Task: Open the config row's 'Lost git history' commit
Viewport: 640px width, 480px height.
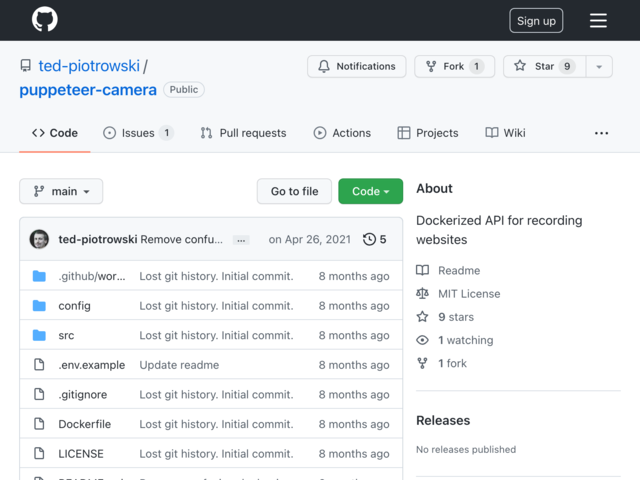Action: (x=216, y=306)
